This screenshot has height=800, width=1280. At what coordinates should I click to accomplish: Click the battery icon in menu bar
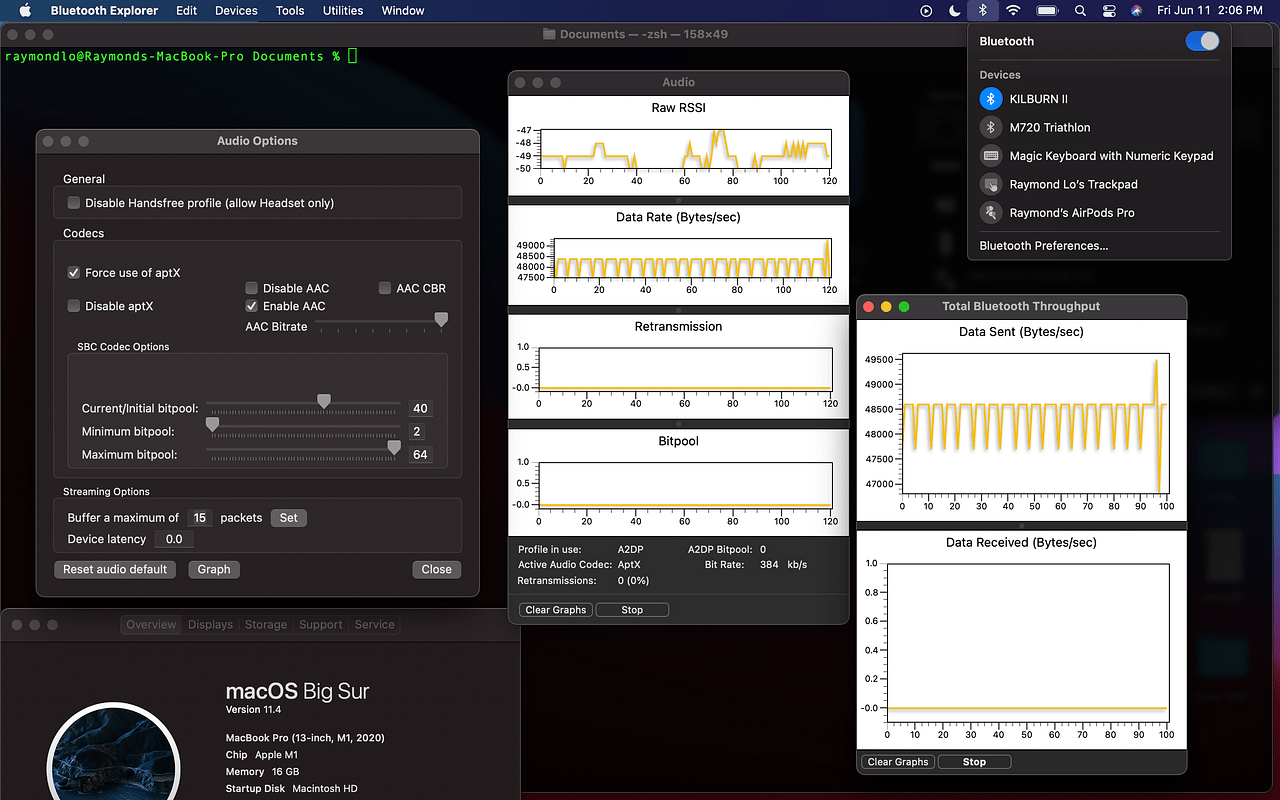pos(1045,11)
